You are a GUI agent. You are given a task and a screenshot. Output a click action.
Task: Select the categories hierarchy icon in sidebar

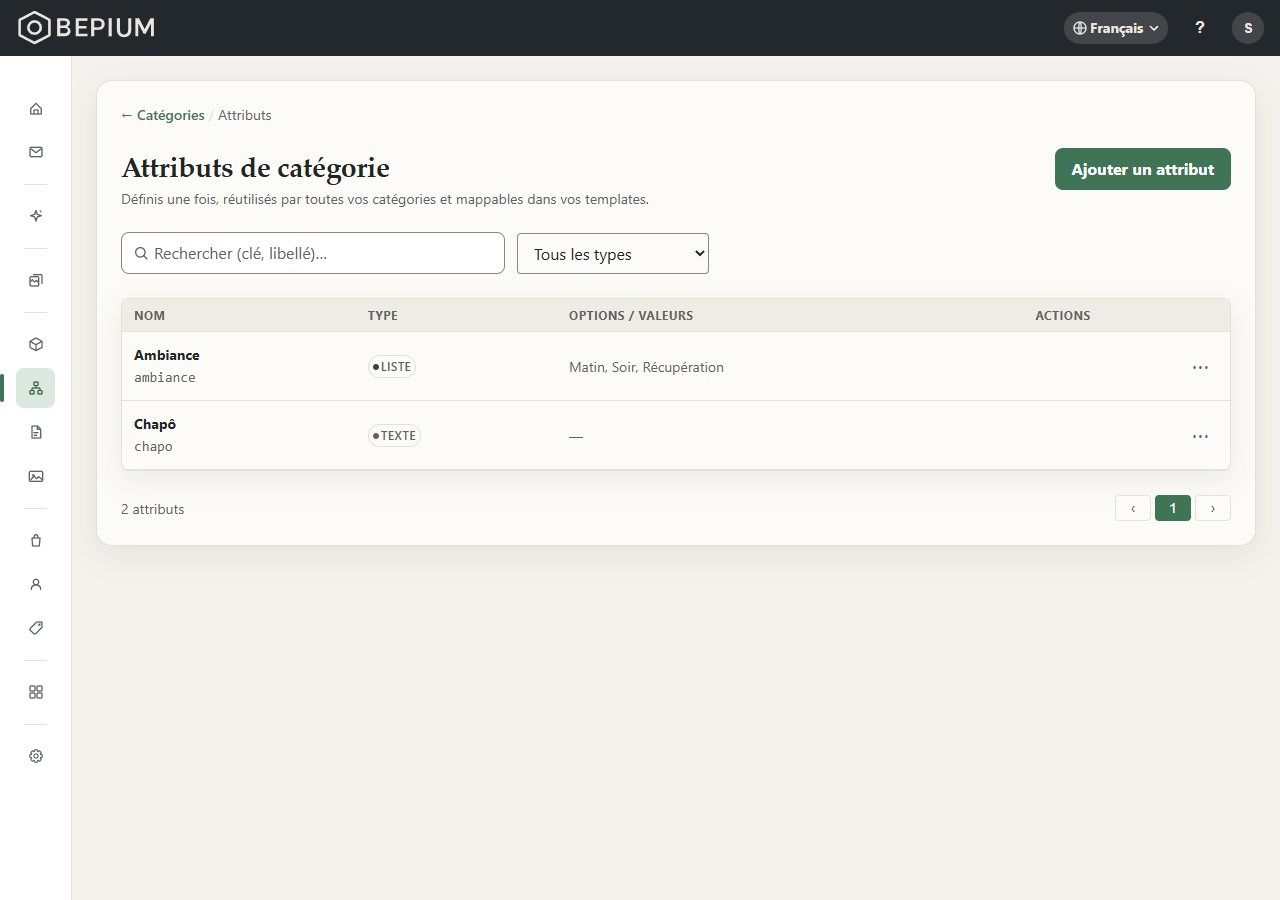36,388
